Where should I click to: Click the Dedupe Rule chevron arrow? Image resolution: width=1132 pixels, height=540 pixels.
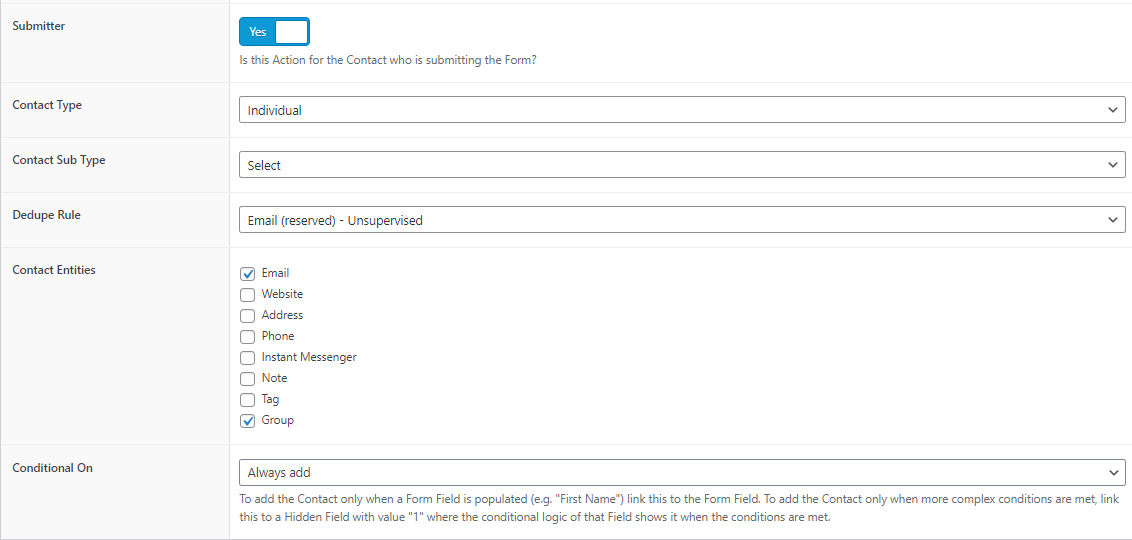click(1112, 219)
